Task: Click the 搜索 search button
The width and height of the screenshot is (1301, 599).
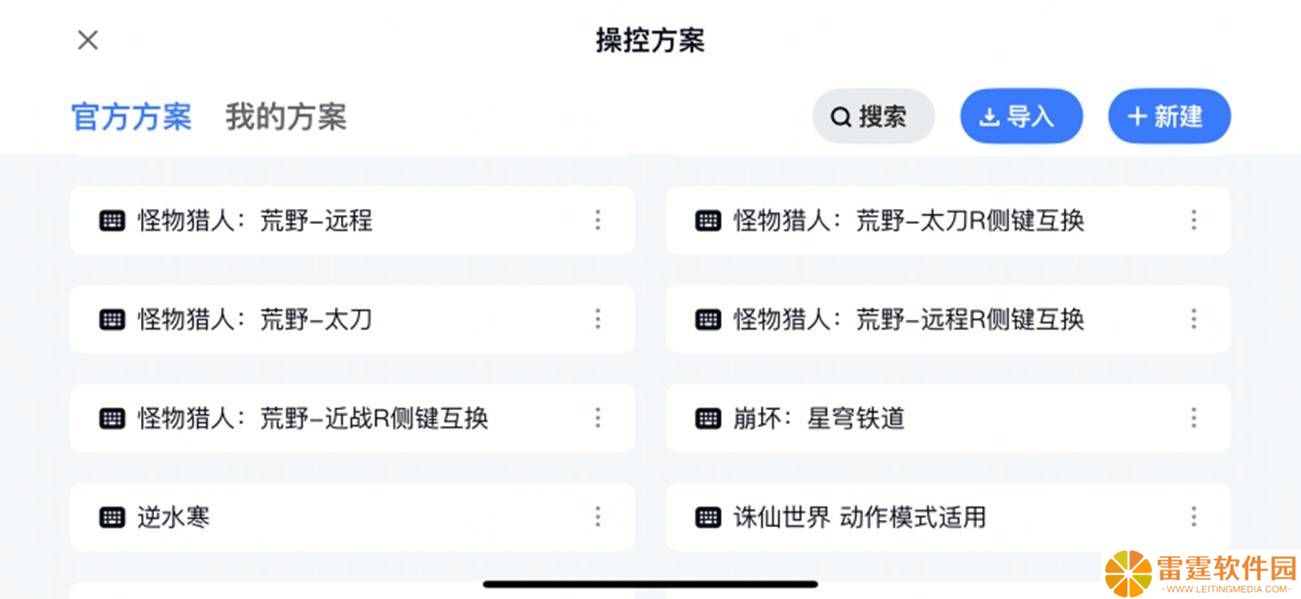Action: click(x=873, y=116)
